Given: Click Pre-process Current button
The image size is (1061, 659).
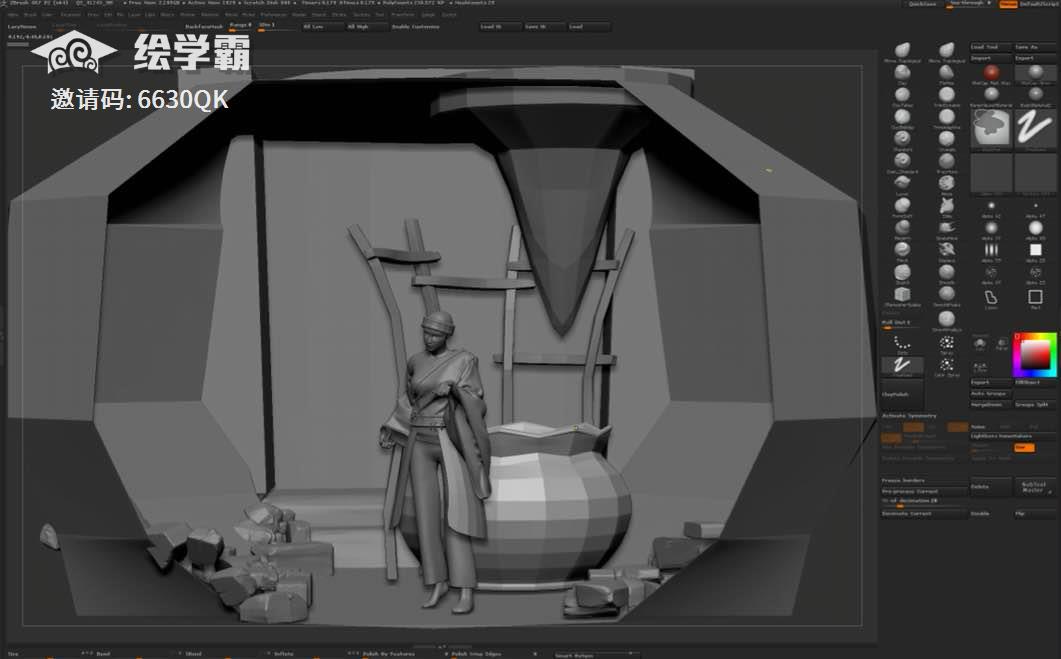Looking at the screenshot, I should click(924, 491).
